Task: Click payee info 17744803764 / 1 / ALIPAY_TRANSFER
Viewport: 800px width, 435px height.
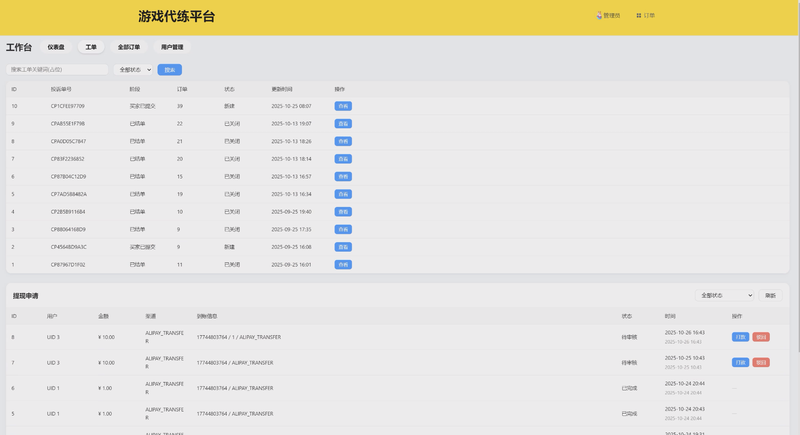Action: click(239, 337)
